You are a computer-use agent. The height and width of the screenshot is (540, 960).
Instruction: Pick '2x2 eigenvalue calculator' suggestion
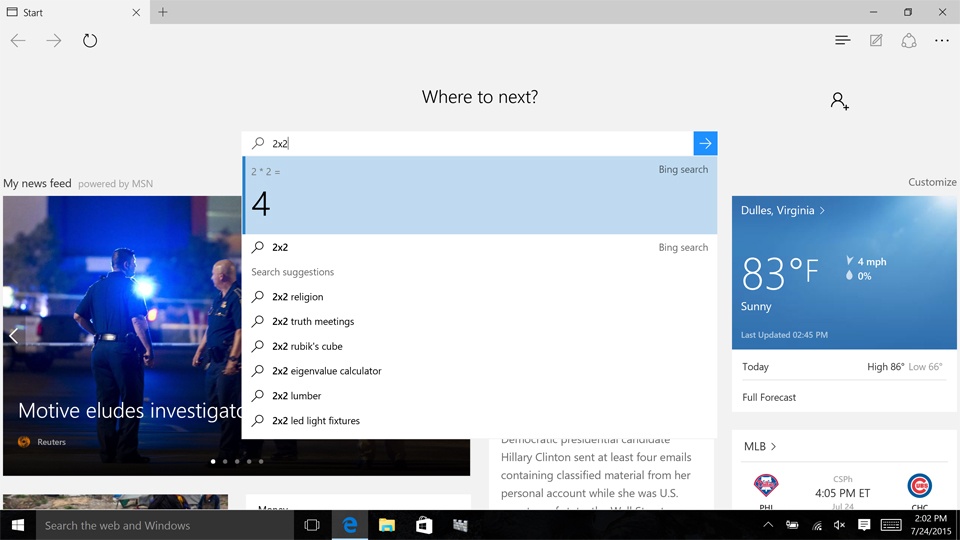[x=480, y=371]
